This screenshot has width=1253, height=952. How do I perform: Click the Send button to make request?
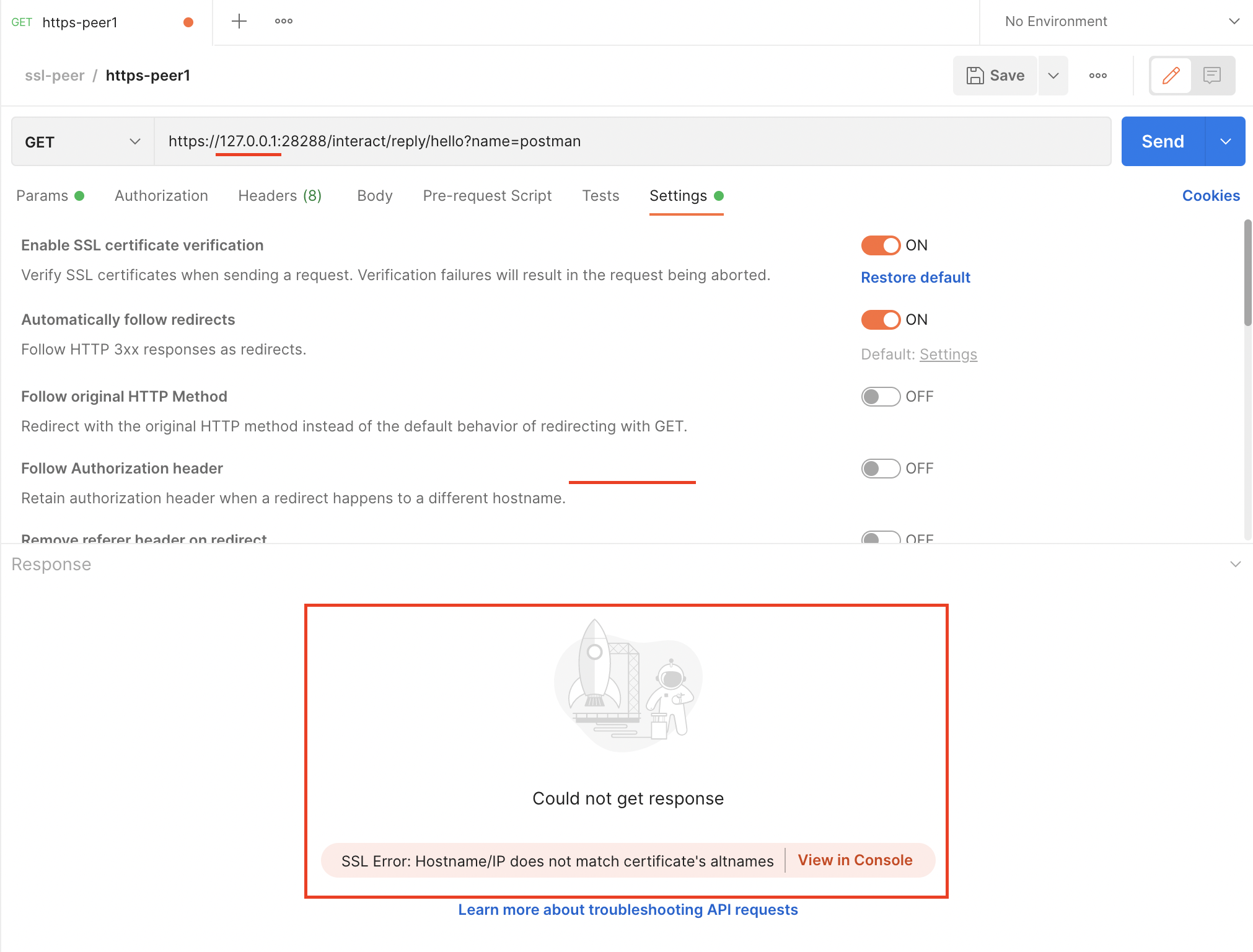[x=1162, y=141]
